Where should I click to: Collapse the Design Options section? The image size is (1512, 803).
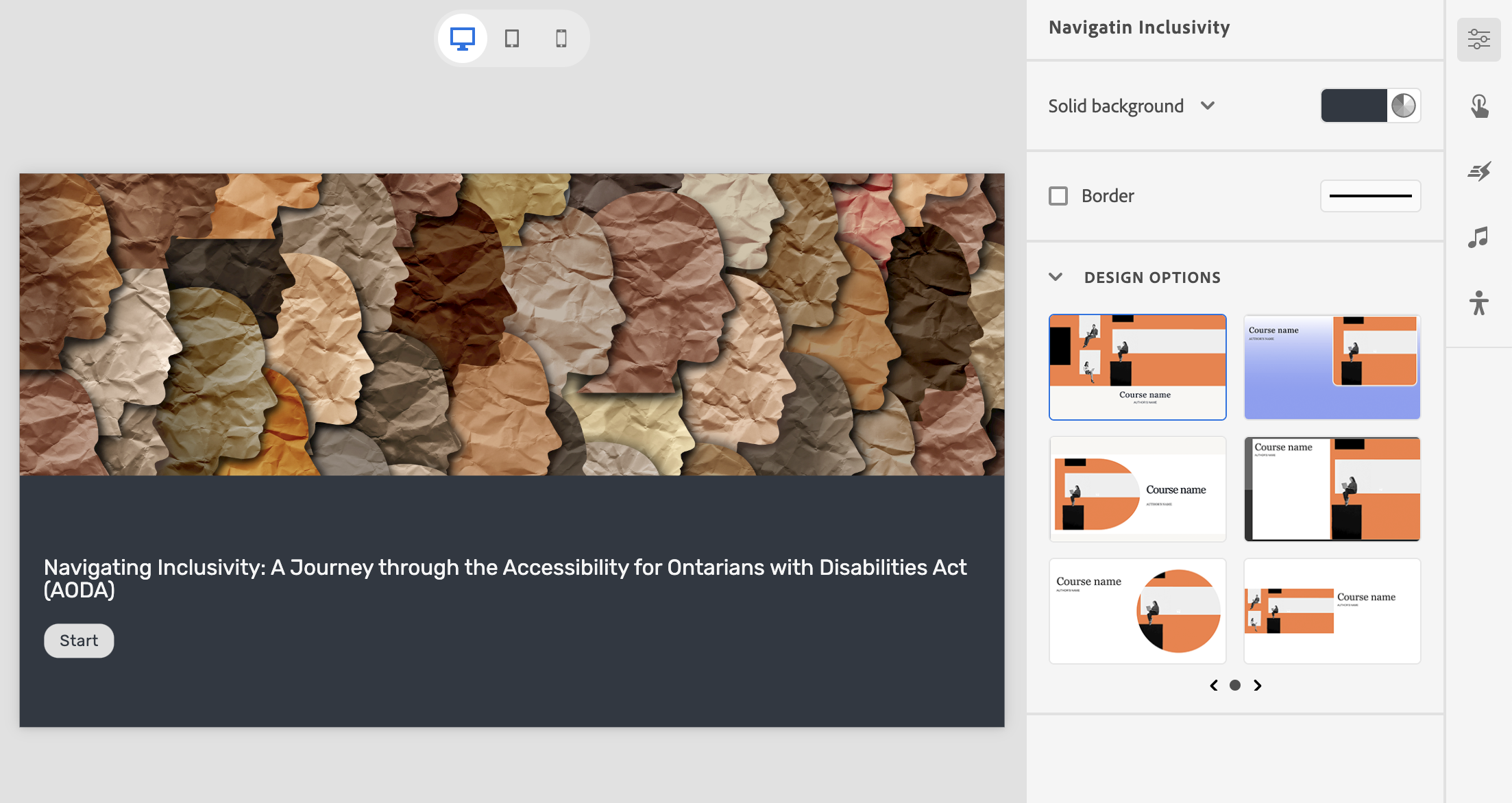coord(1056,277)
